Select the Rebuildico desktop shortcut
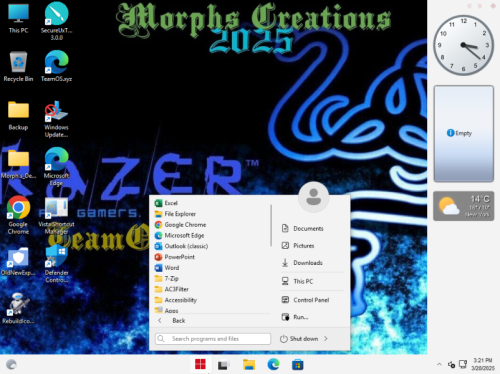 (18, 308)
